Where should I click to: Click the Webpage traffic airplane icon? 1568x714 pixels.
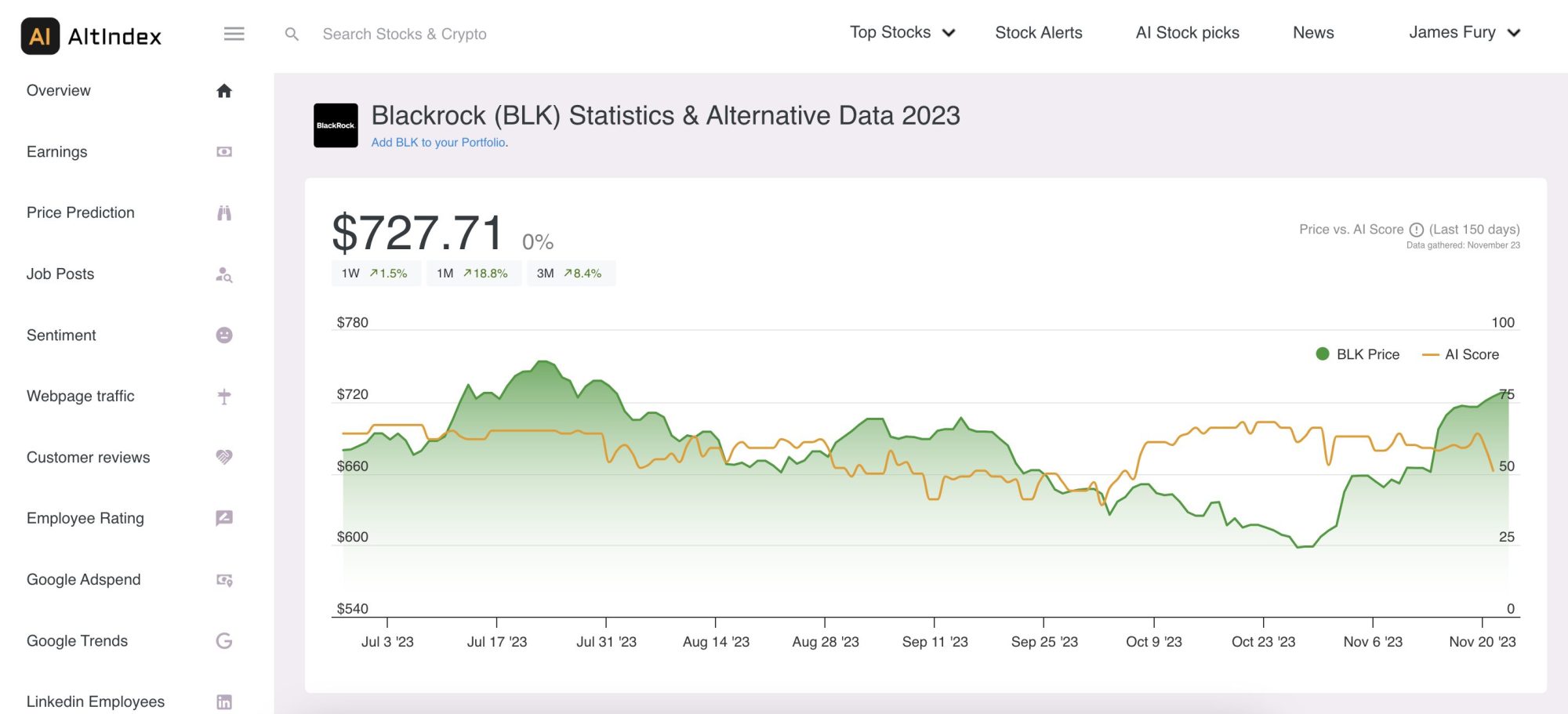[x=224, y=396]
